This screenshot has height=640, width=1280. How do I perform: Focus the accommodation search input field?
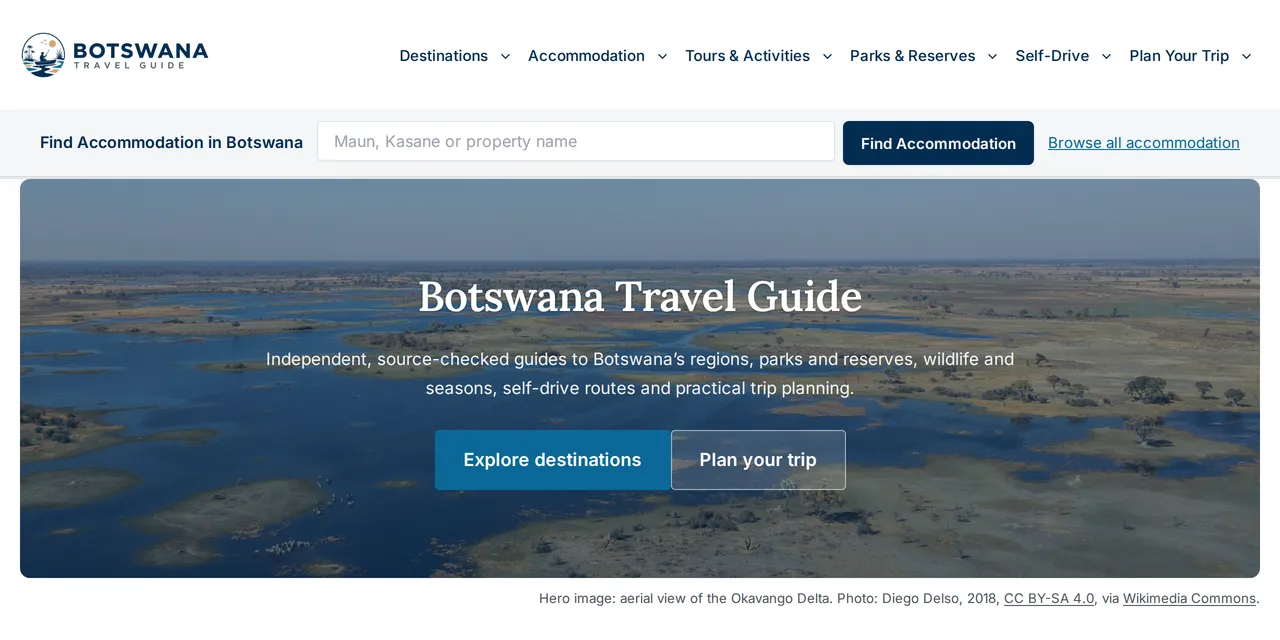pyautogui.click(x=576, y=141)
